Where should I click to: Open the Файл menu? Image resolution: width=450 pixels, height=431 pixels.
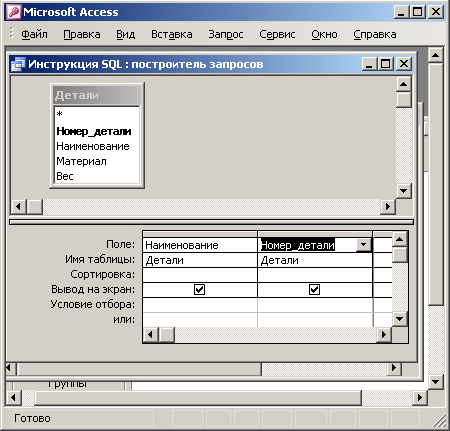tap(34, 34)
